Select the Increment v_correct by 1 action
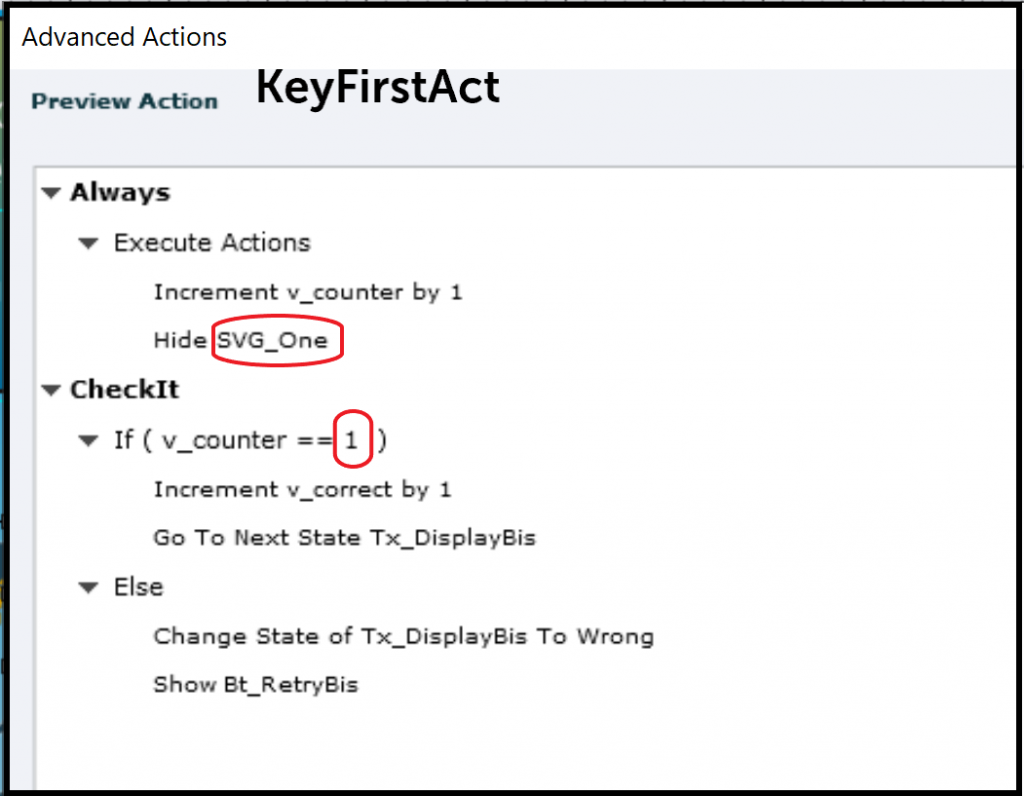Viewport: 1024px width, 796px height. point(301,489)
